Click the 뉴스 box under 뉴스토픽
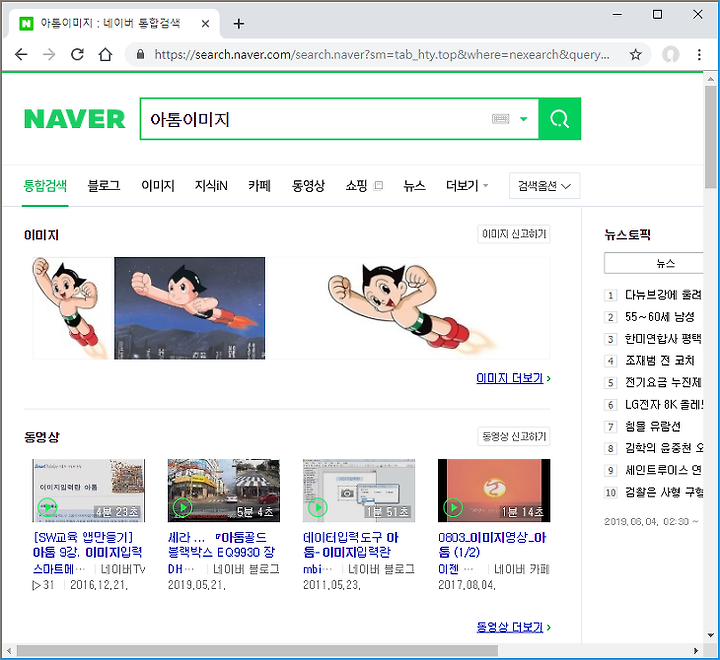The height and width of the screenshot is (660, 720). click(x=654, y=264)
